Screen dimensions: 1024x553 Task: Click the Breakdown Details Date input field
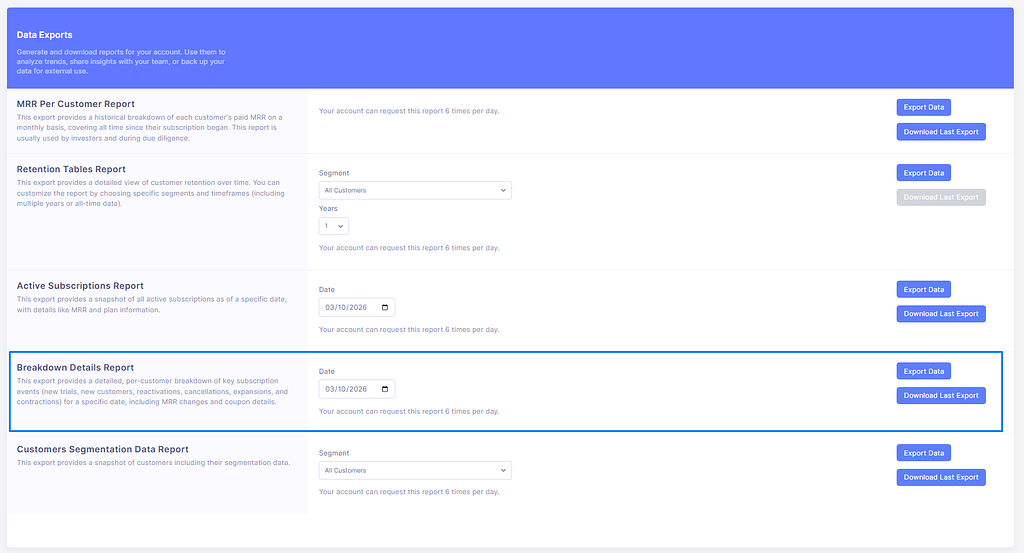coord(348,389)
